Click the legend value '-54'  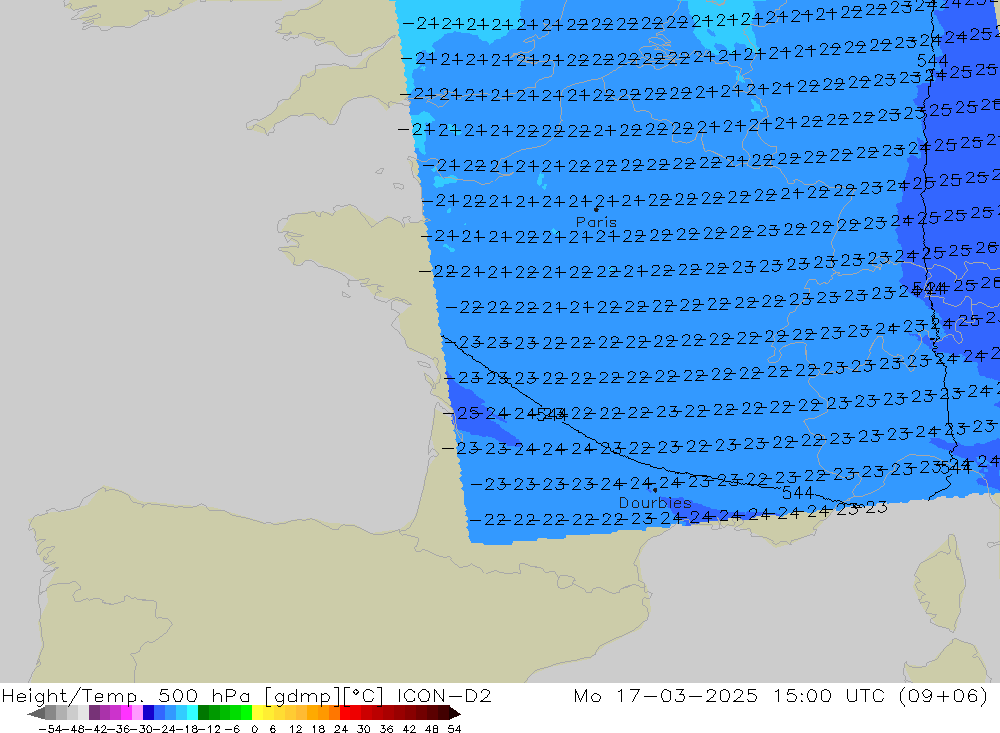[x=49, y=729]
